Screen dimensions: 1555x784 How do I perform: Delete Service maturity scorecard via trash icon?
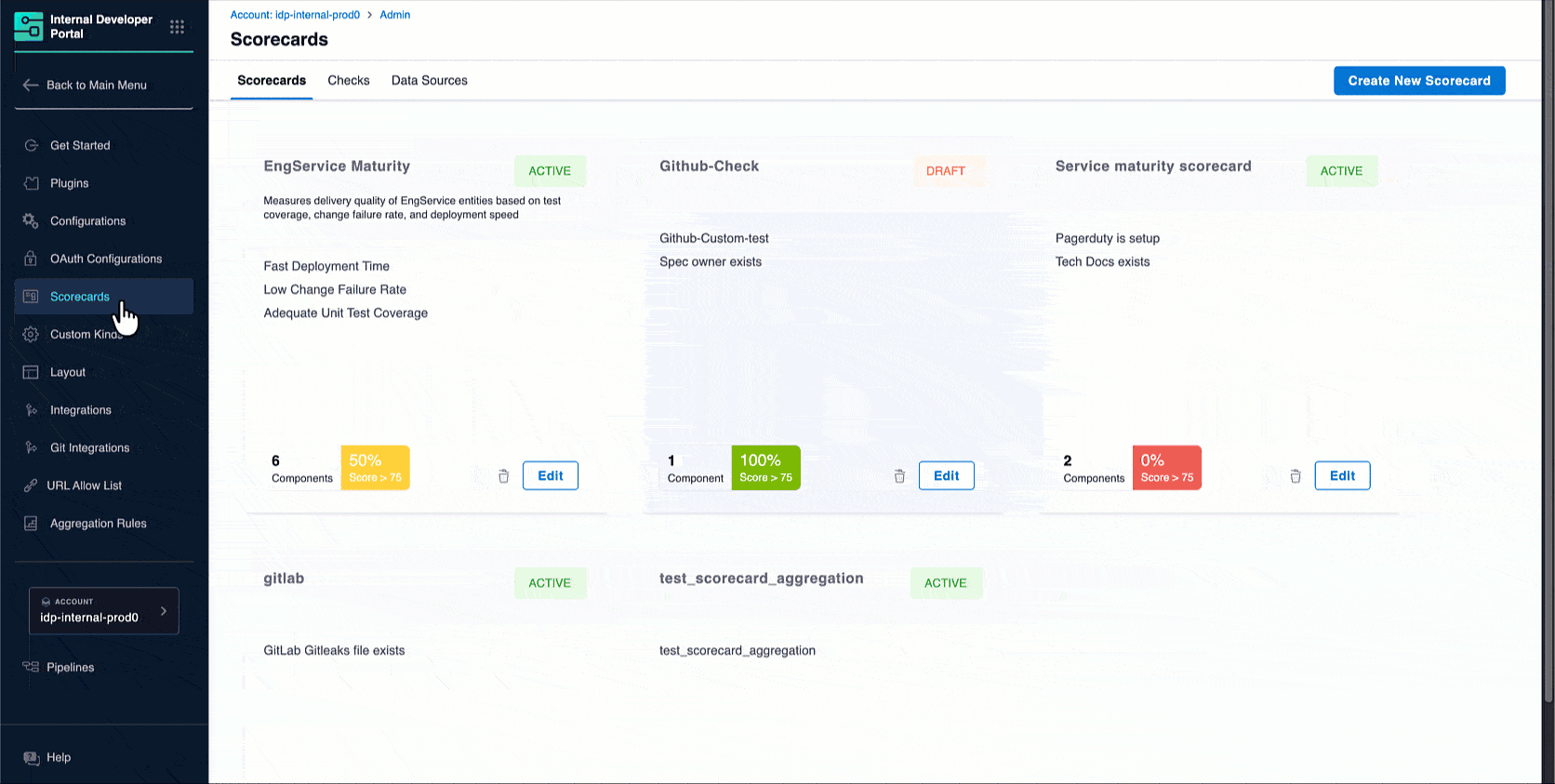pyautogui.click(x=1296, y=476)
